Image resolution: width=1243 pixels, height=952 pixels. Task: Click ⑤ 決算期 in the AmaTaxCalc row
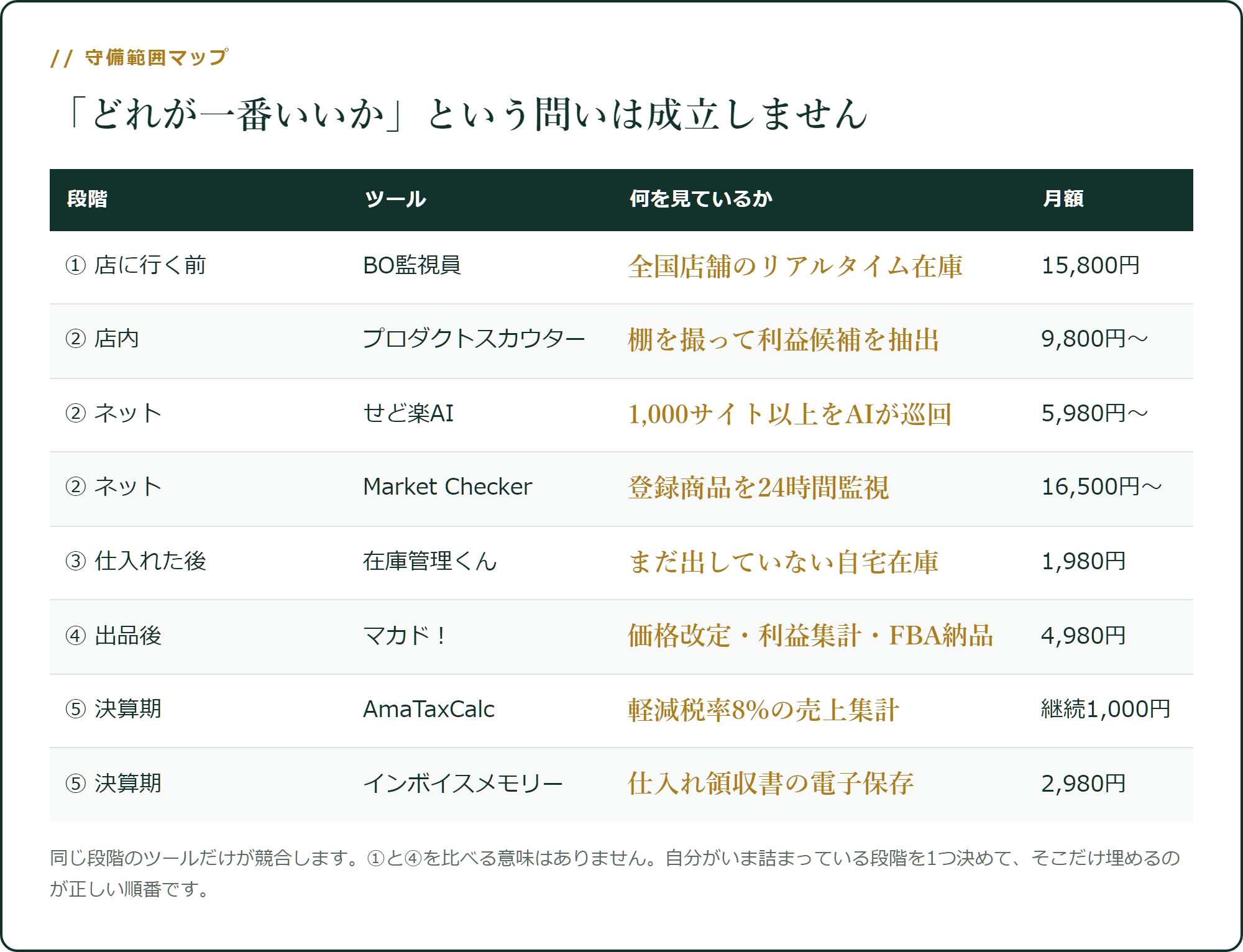click(114, 709)
